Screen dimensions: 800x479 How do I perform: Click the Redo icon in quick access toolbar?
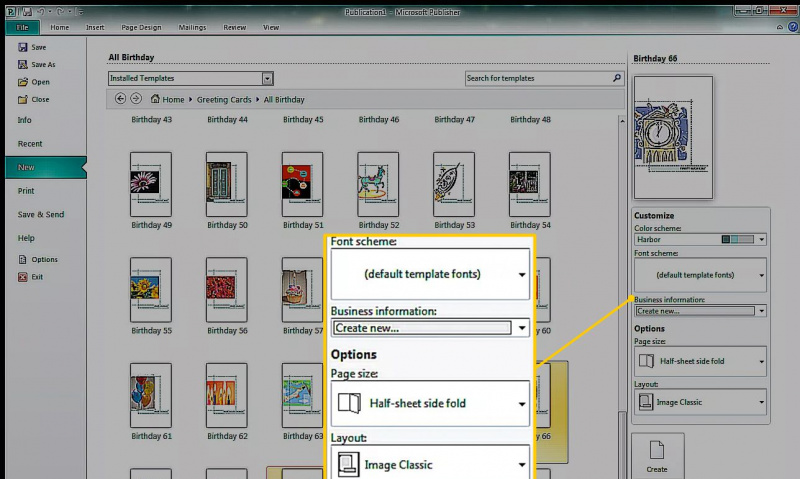click(59, 11)
